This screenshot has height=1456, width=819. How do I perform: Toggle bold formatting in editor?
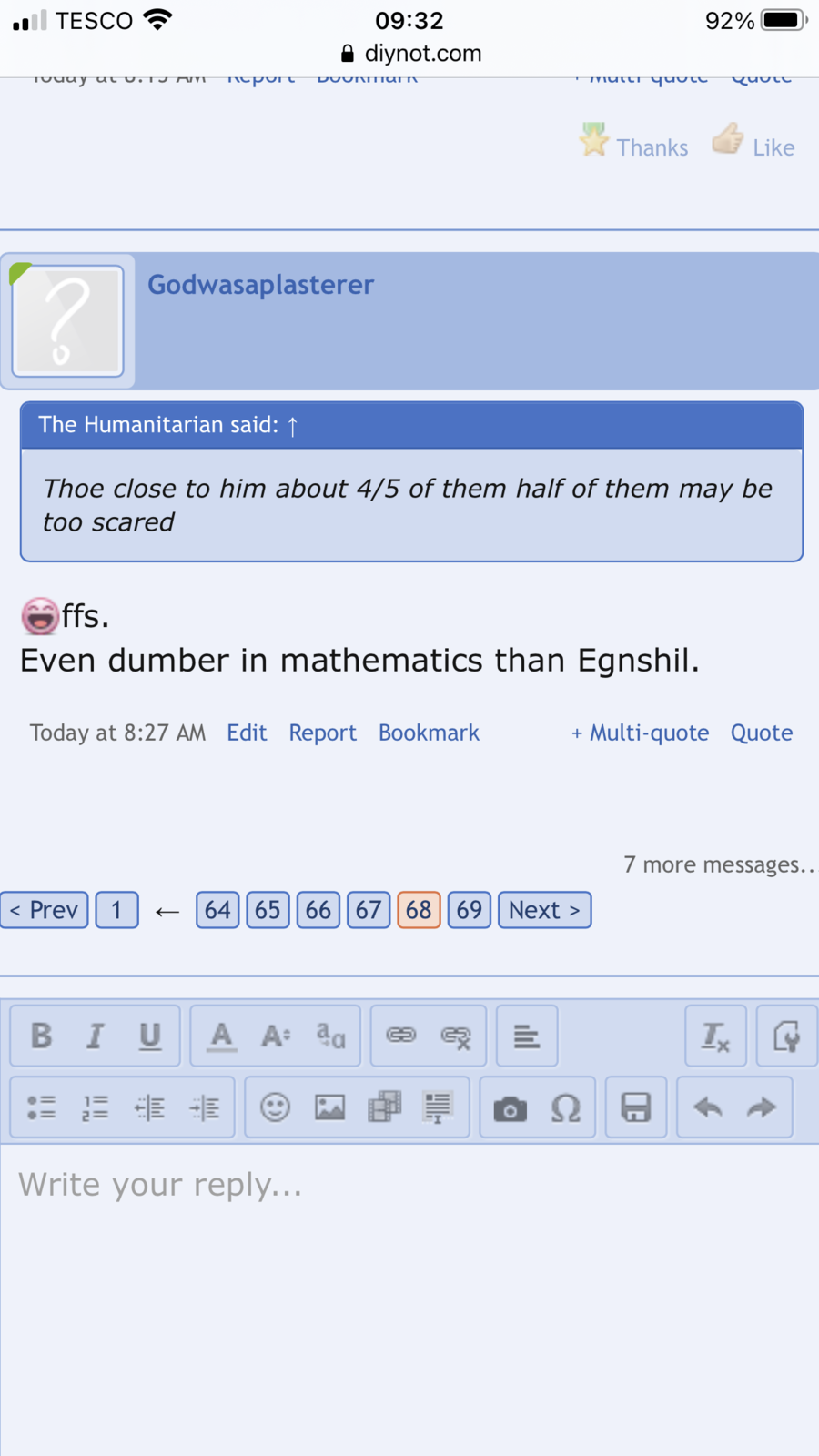(x=41, y=1036)
